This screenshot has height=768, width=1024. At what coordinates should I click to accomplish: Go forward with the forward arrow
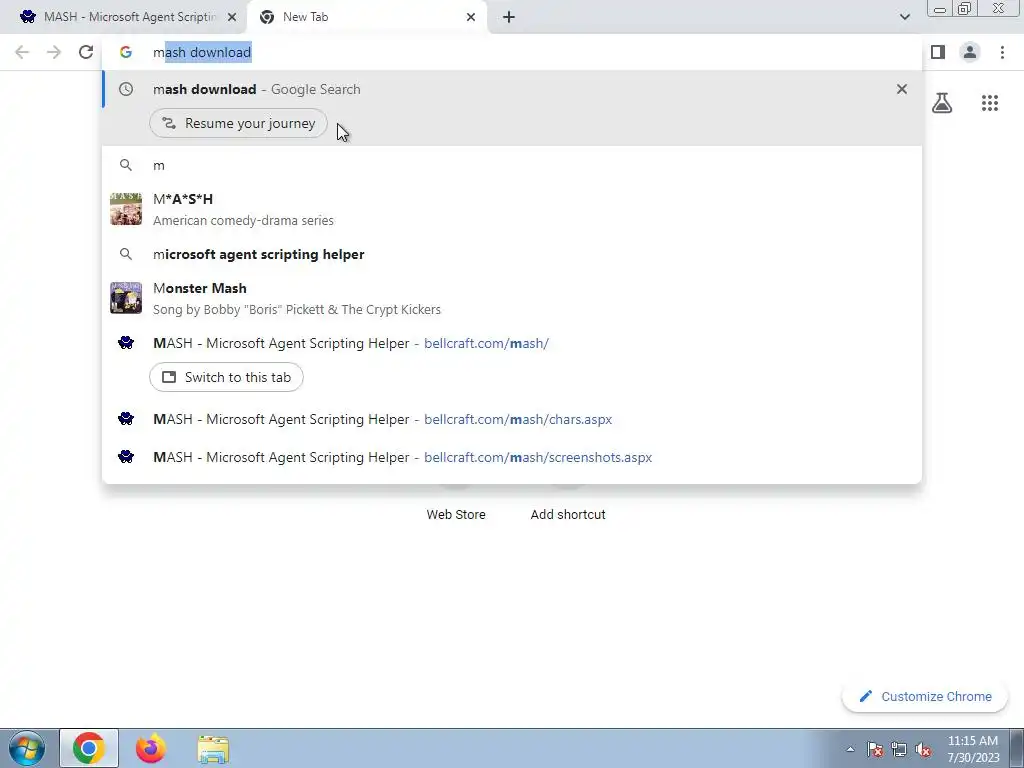54,52
